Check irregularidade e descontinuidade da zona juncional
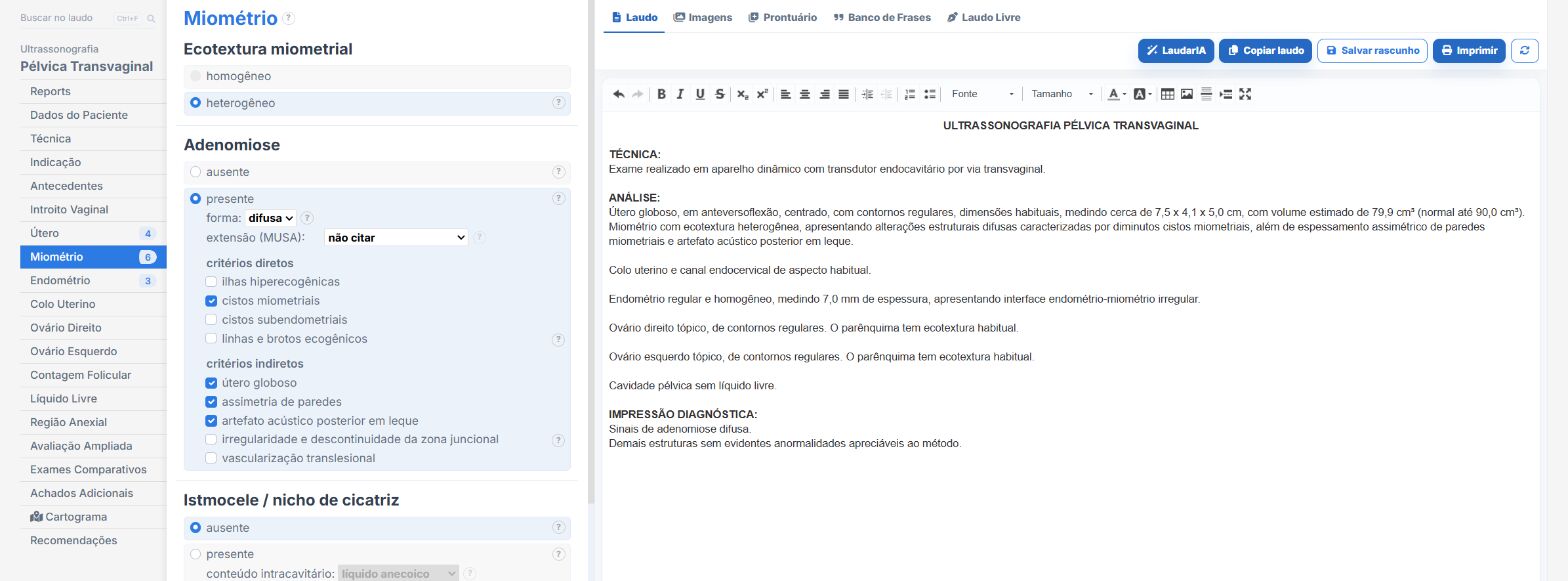Viewport: 1568px width, 581px height. tap(212, 440)
